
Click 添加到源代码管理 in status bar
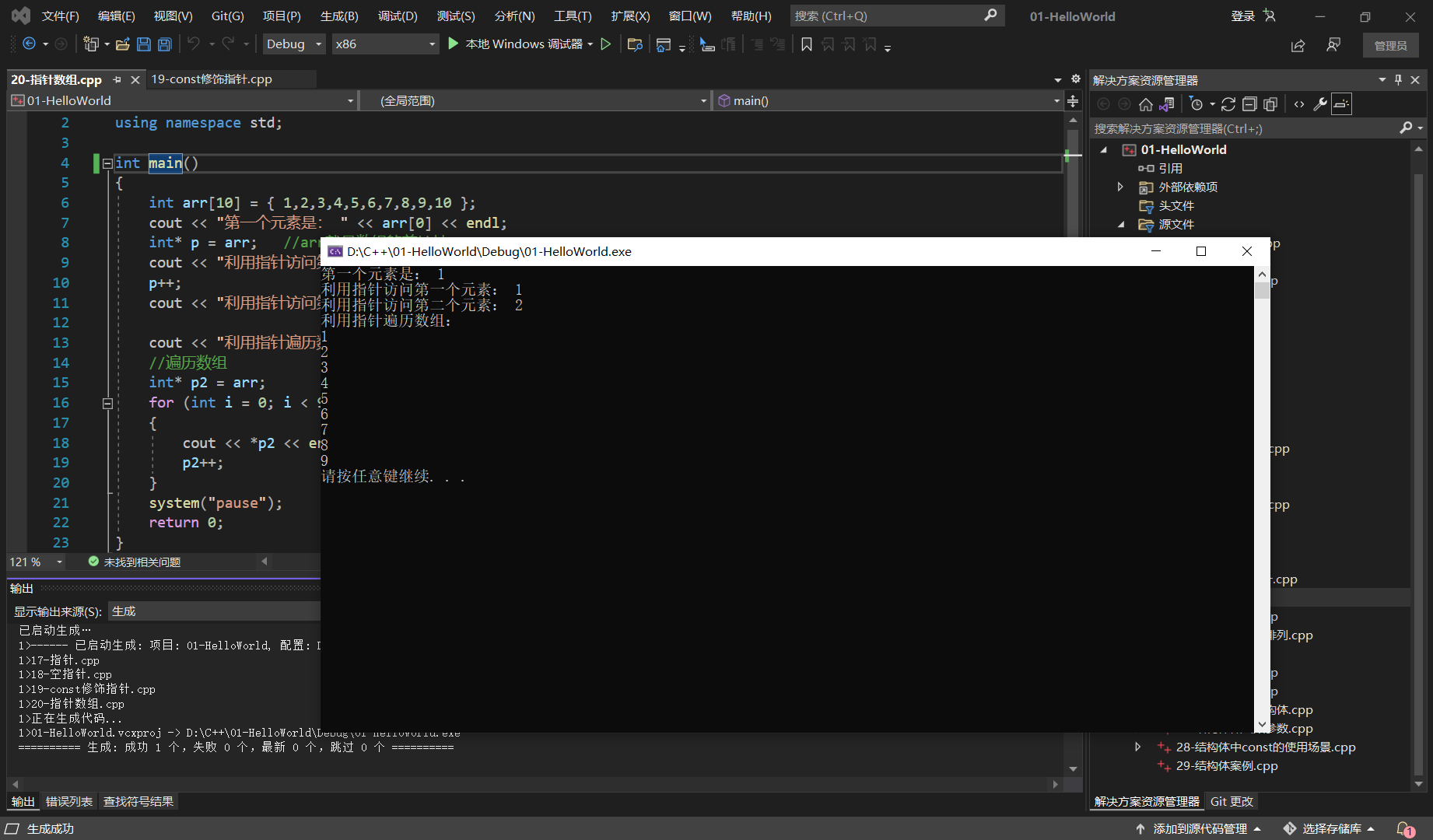[1199, 829]
